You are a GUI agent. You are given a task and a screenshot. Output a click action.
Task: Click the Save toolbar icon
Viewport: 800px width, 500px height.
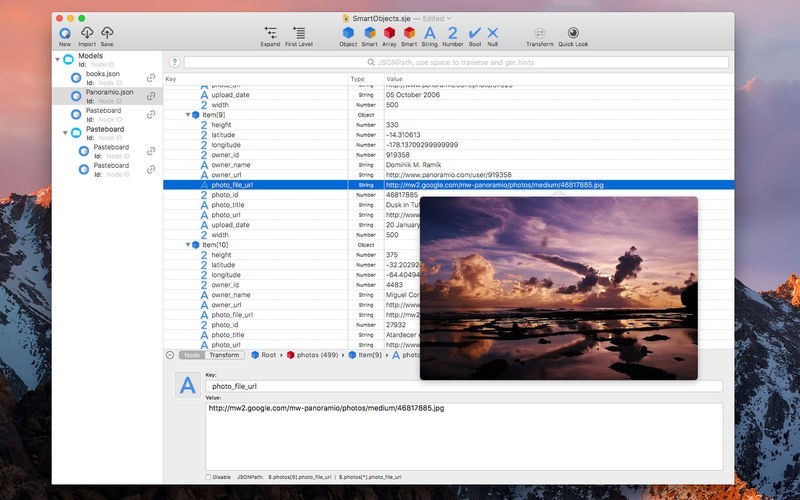coord(107,36)
